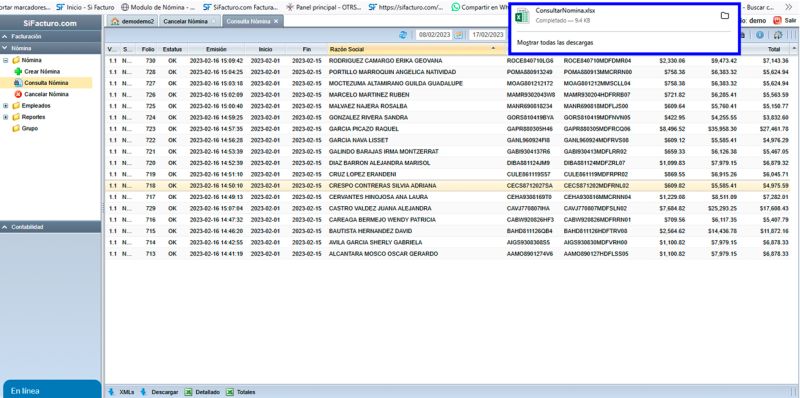This screenshot has width=800, height=398.
Task: Click the XMLs download arrow icon
Action: pos(111,392)
